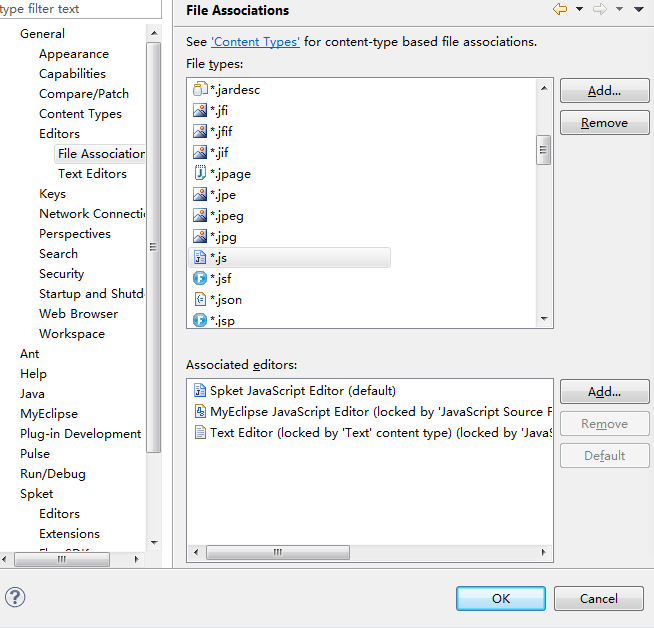This screenshot has width=654, height=628.
Task: Open the Compare/Patch preferences page
Action: (x=84, y=93)
